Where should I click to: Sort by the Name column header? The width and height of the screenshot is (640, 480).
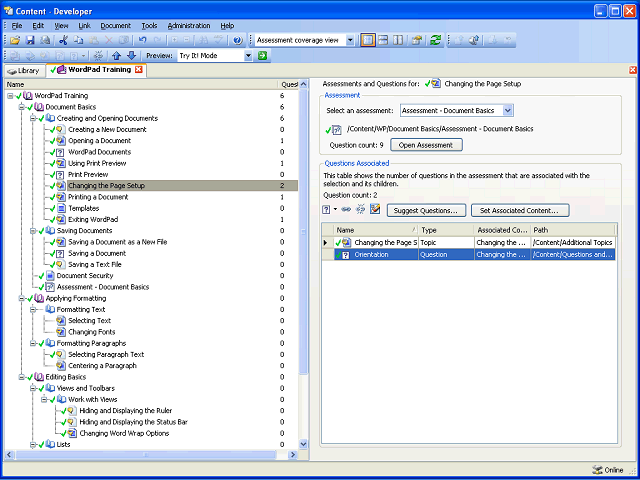(376, 230)
